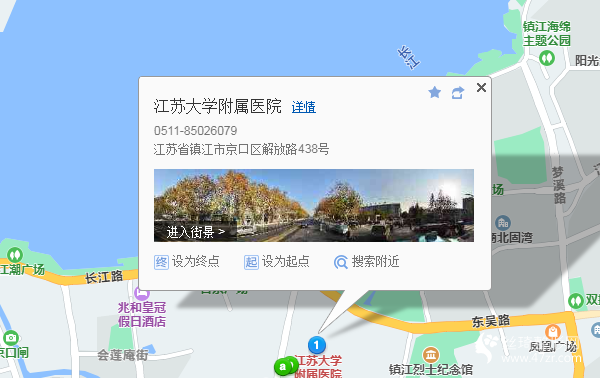The image size is (600, 378).
Task: Click the 进入街景 street view thumbnail
Action: click(314, 205)
